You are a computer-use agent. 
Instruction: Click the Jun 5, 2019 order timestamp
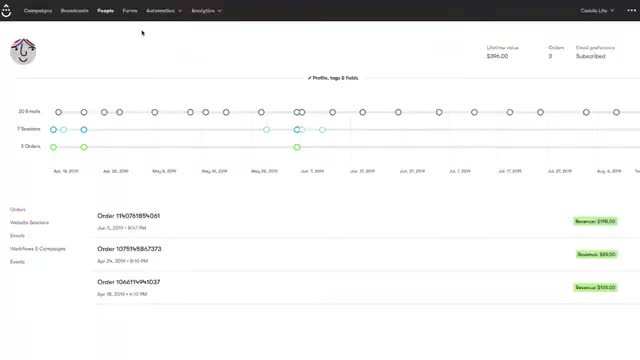122,228
